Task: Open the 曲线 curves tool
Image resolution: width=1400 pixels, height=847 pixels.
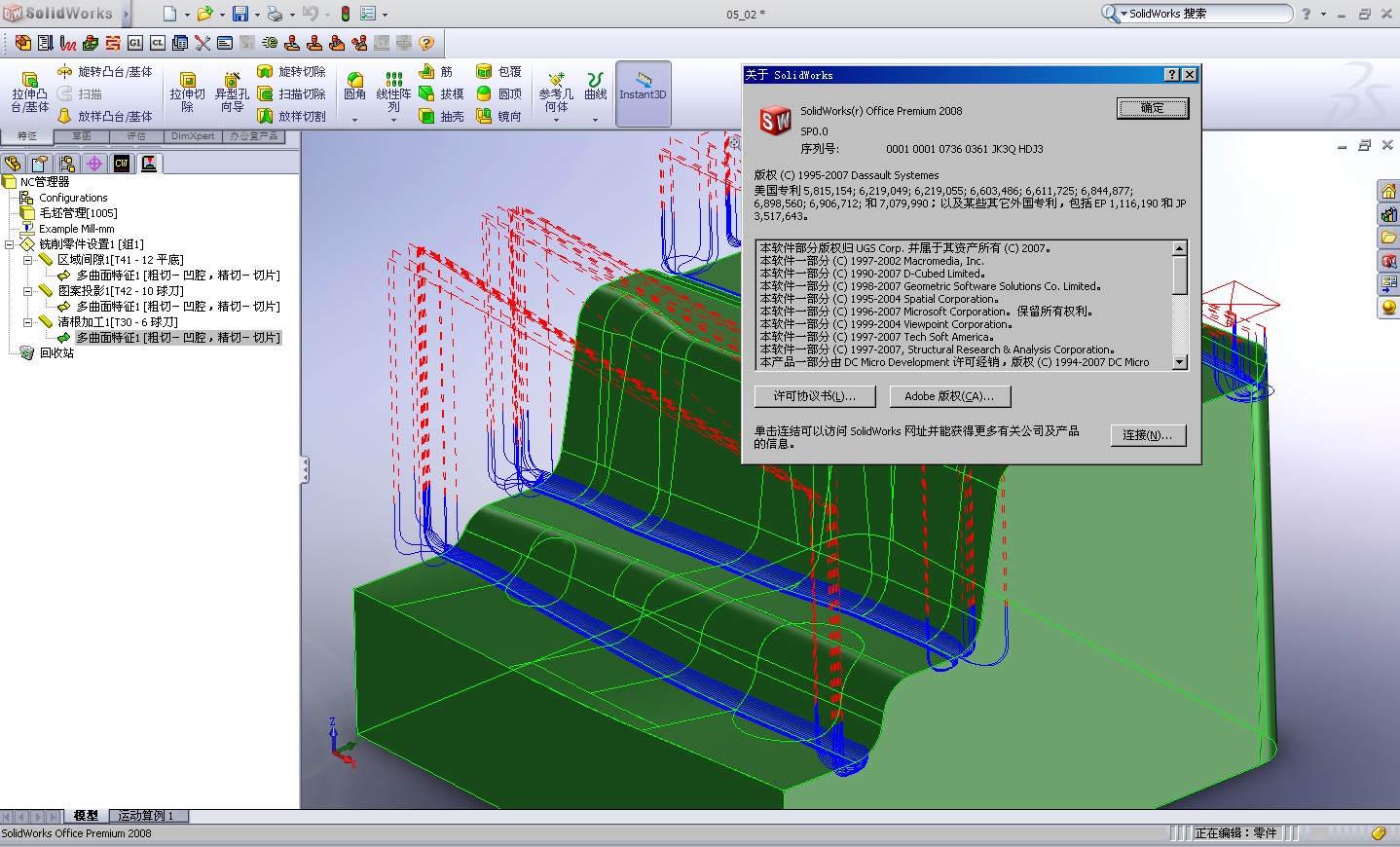Action: pyautogui.click(x=596, y=86)
